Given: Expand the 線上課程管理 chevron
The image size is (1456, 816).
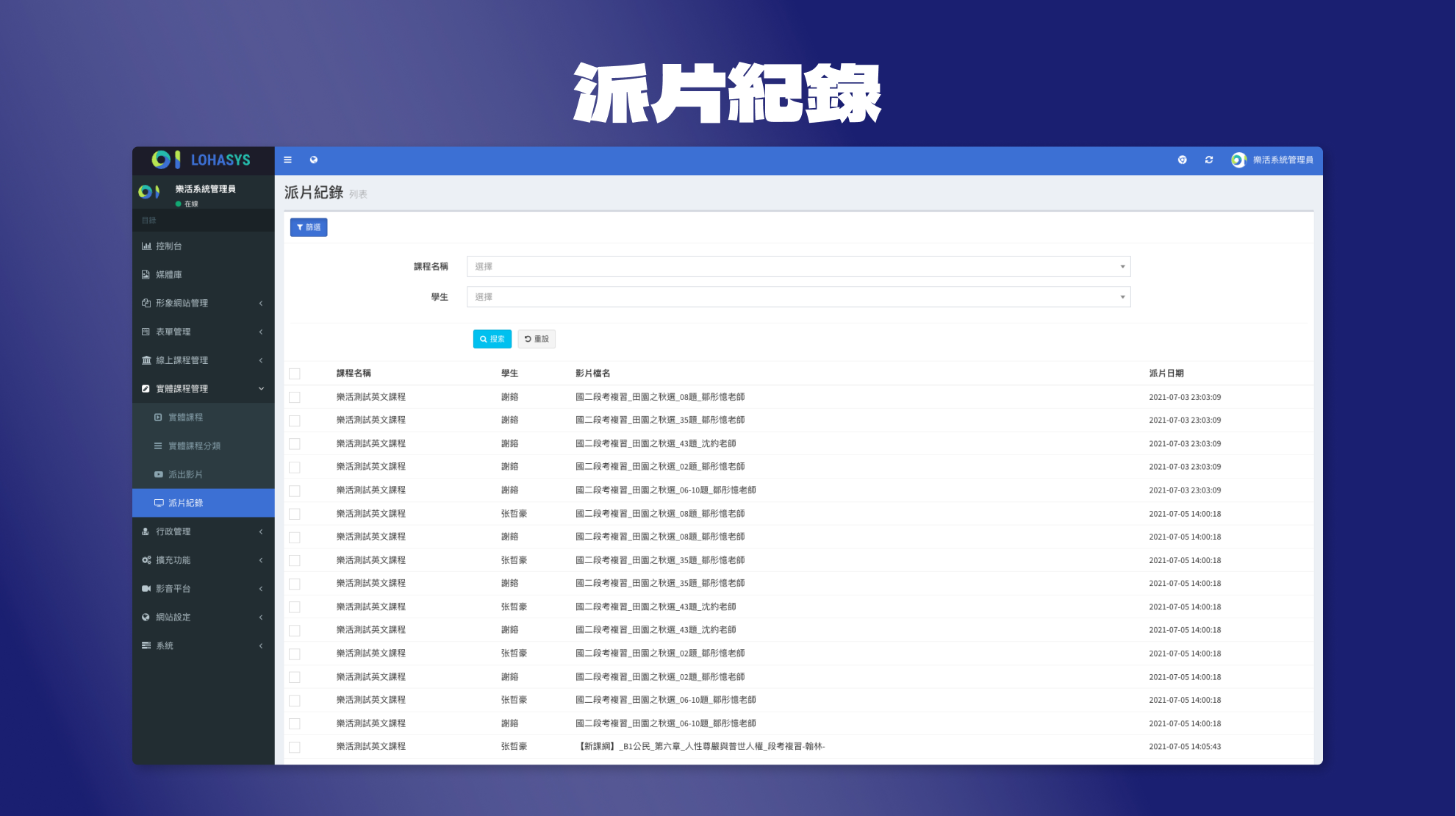Looking at the screenshot, I should (261, 360).
